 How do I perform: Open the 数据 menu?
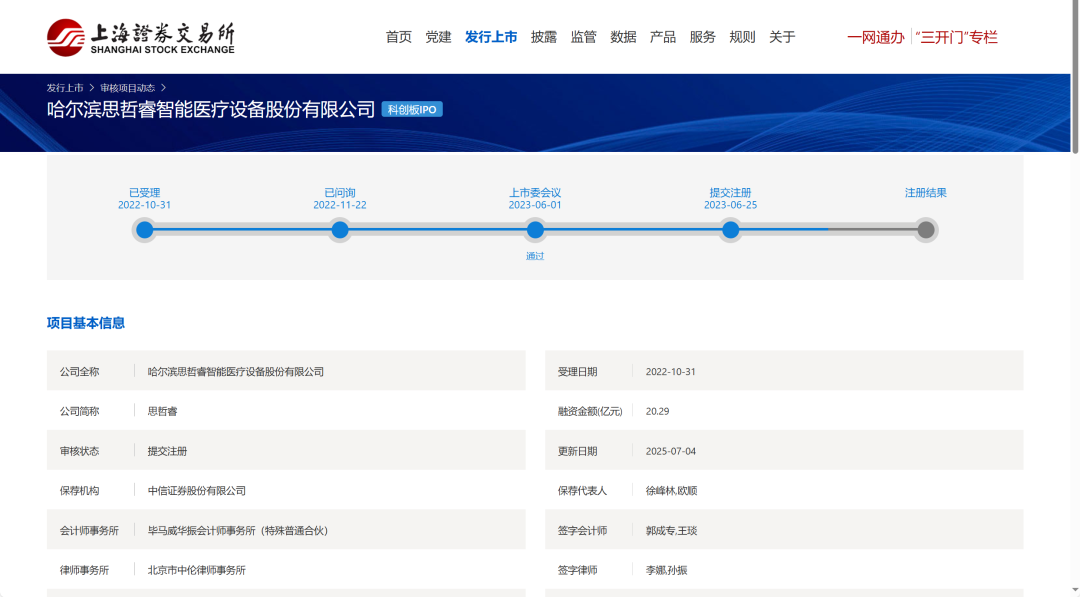623,37
